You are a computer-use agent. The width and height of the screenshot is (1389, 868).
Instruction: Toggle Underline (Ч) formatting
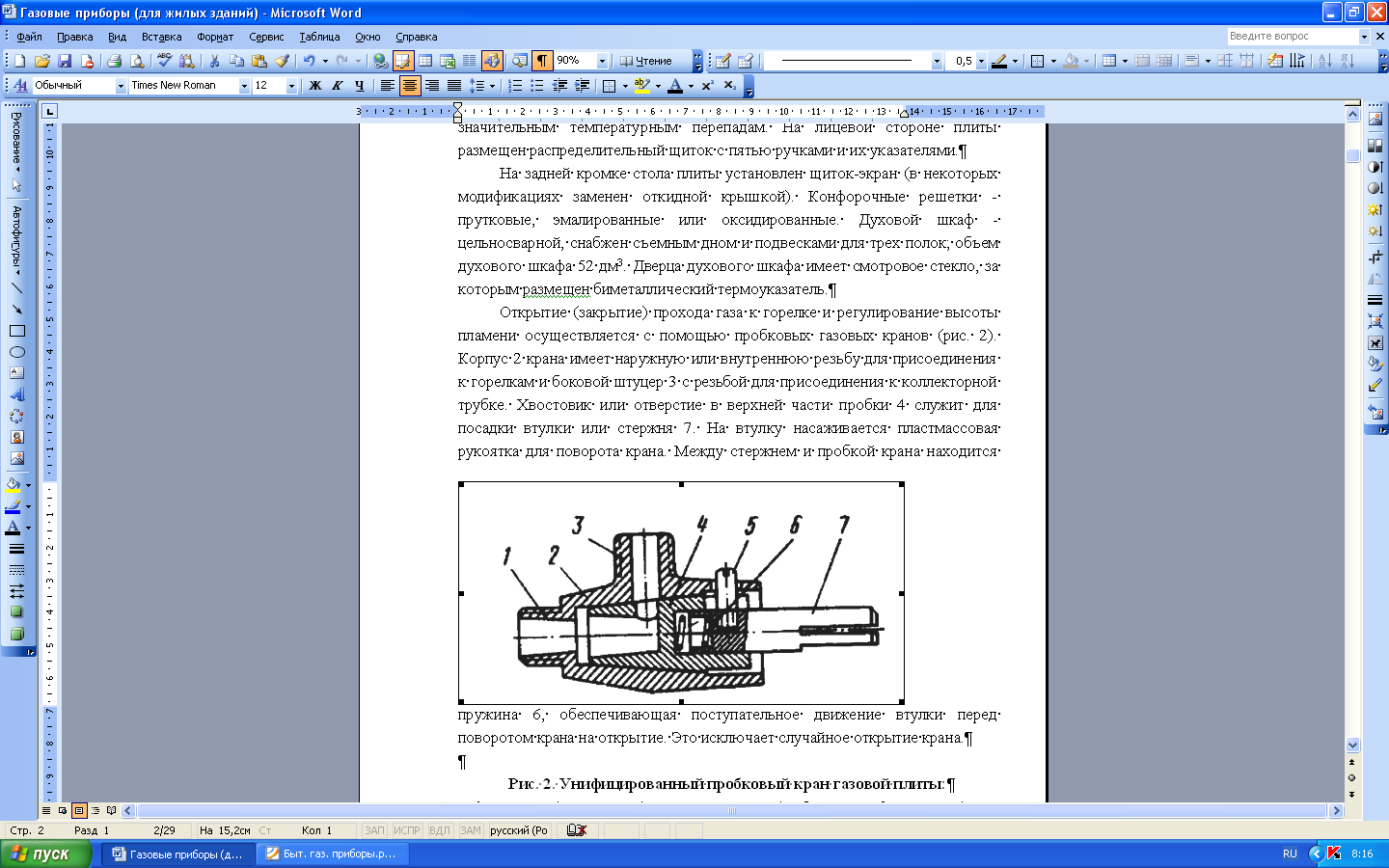[x=360, y=86]
